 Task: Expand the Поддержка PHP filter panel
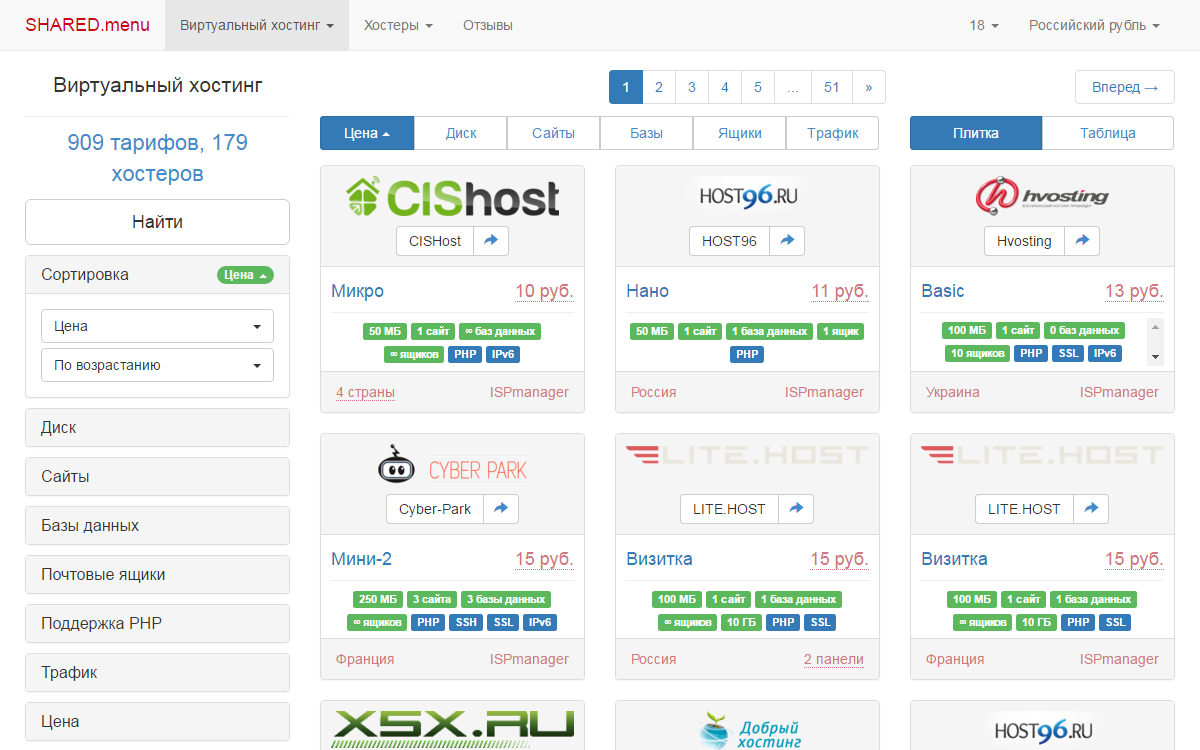coord(157,624)
